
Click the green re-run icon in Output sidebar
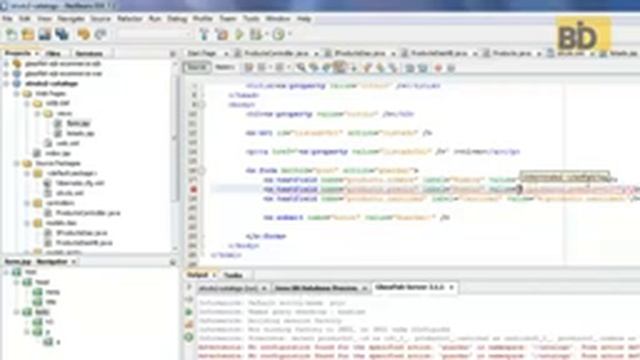click(x=189, y=312)
